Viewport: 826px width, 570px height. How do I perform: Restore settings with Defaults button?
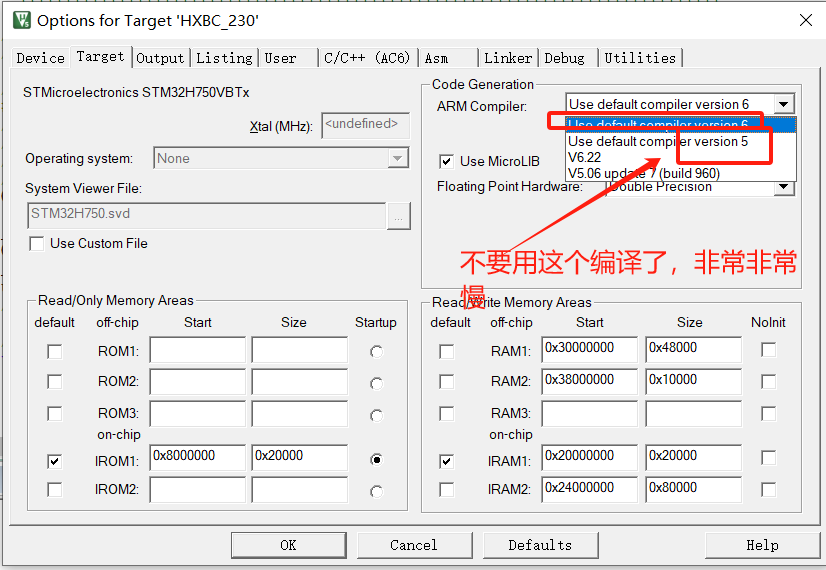point(540,545)
